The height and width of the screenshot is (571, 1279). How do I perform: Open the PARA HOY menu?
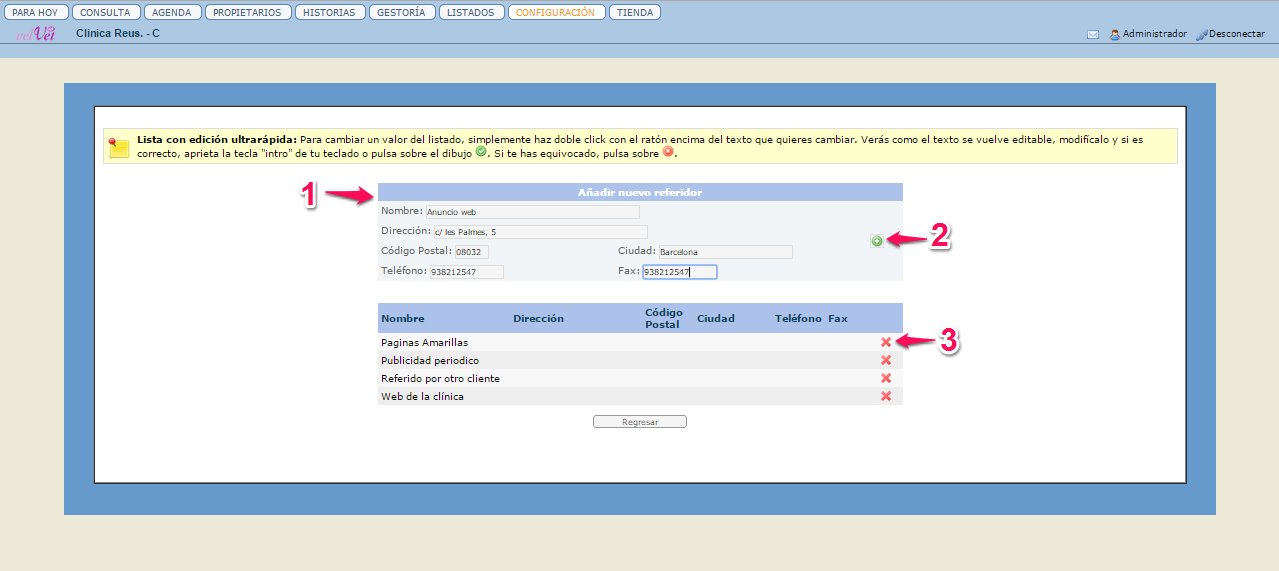[35, 13]
